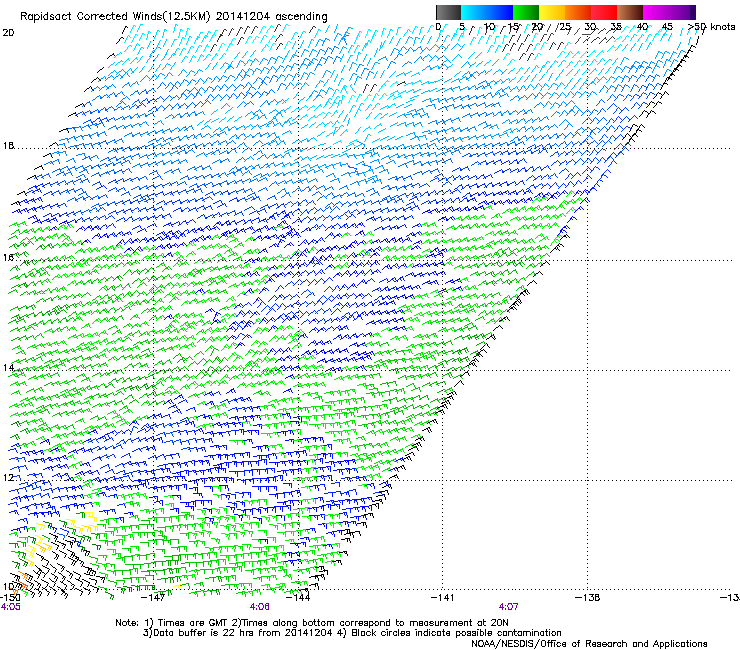Click the magenta 40-45 knots legend swatch
Viewport: 740px width, 650px height.
(x=656, y=12)
